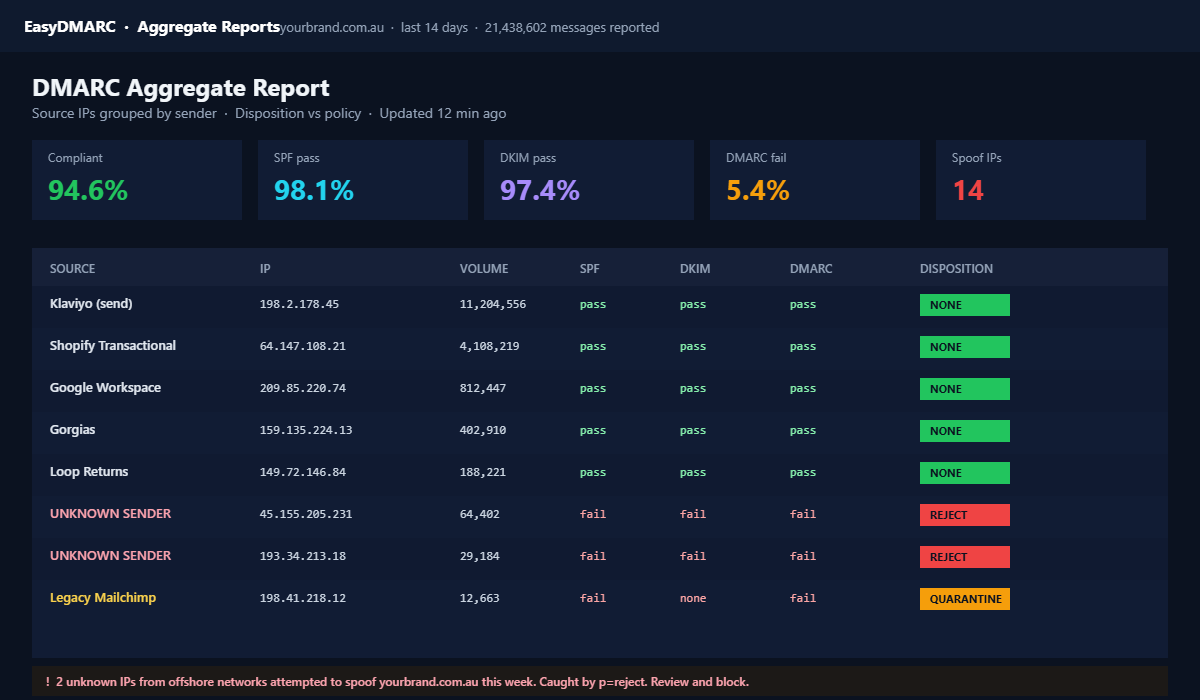Open the SPF pass 98.1% card
The height and width of the screenshot is (700, 1200).
[x=363, y=180]
